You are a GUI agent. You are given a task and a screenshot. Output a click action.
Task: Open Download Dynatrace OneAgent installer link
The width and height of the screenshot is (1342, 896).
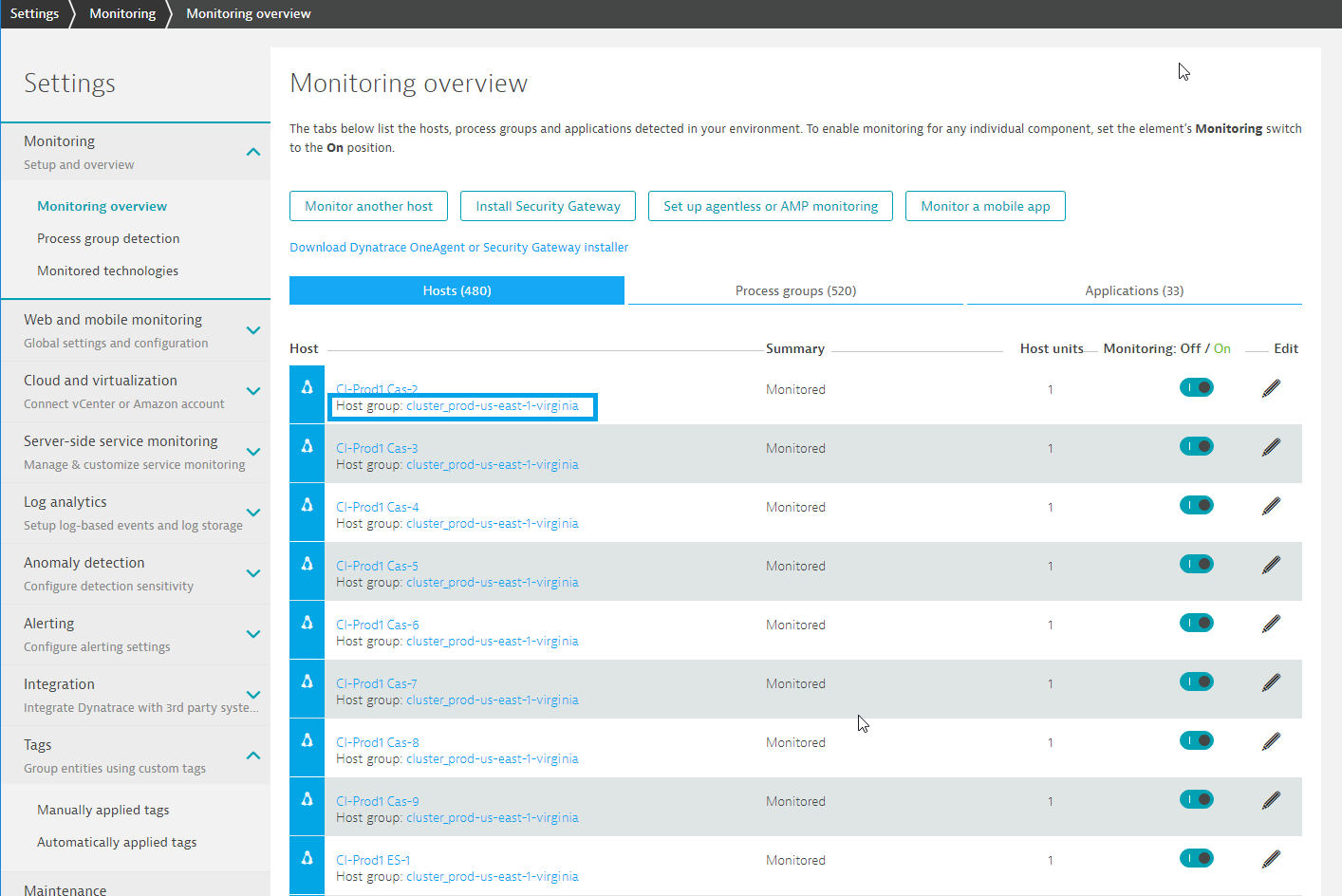coord(458,247)
